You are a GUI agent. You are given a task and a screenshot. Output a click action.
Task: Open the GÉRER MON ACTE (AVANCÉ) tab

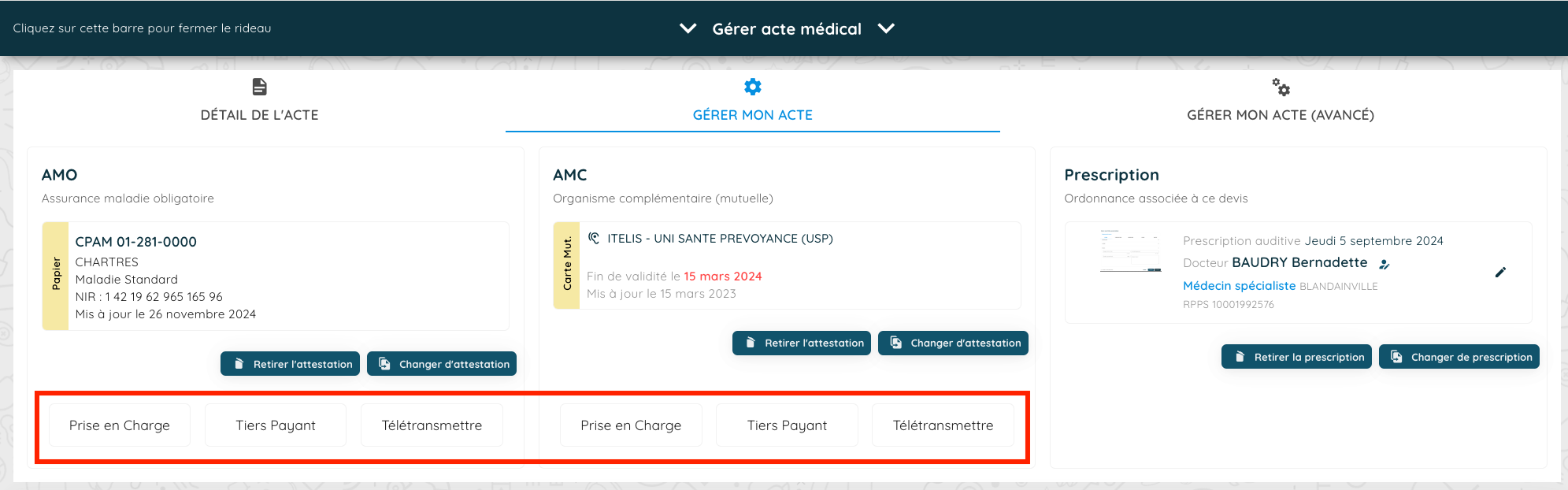point(1280,115)
